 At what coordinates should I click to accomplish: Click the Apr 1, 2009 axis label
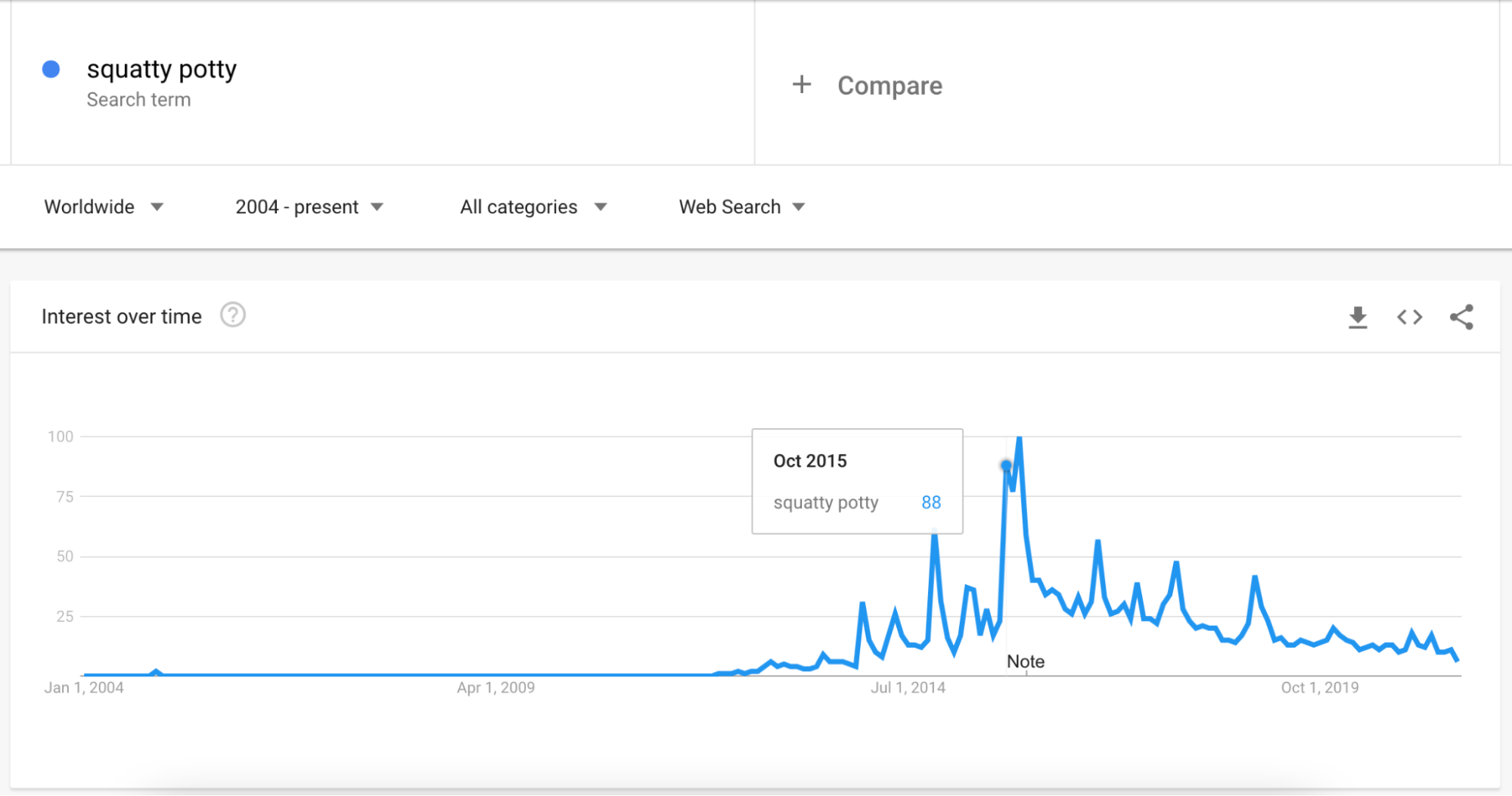click(x=495, y=688)
